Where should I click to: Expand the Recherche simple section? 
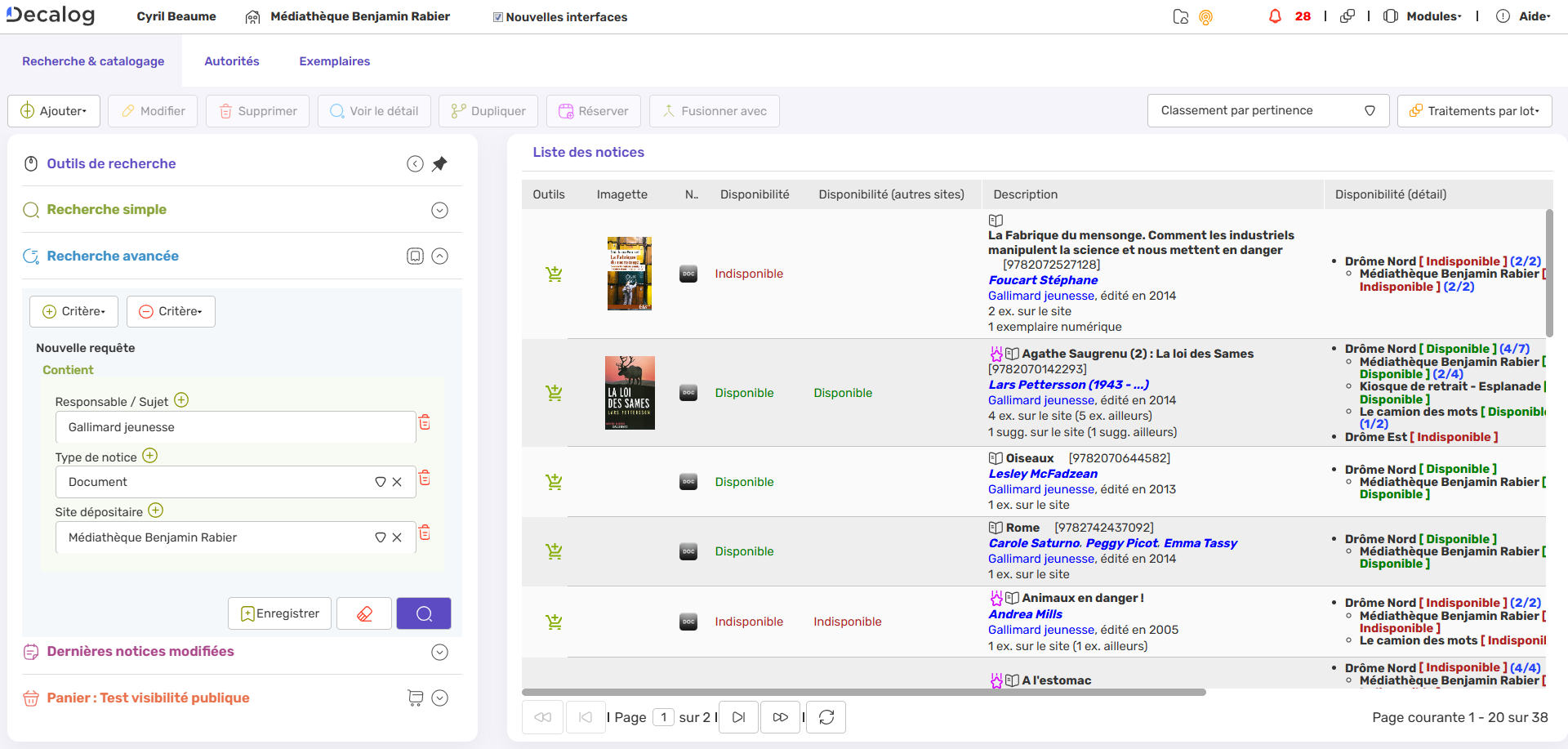[439, 210]
